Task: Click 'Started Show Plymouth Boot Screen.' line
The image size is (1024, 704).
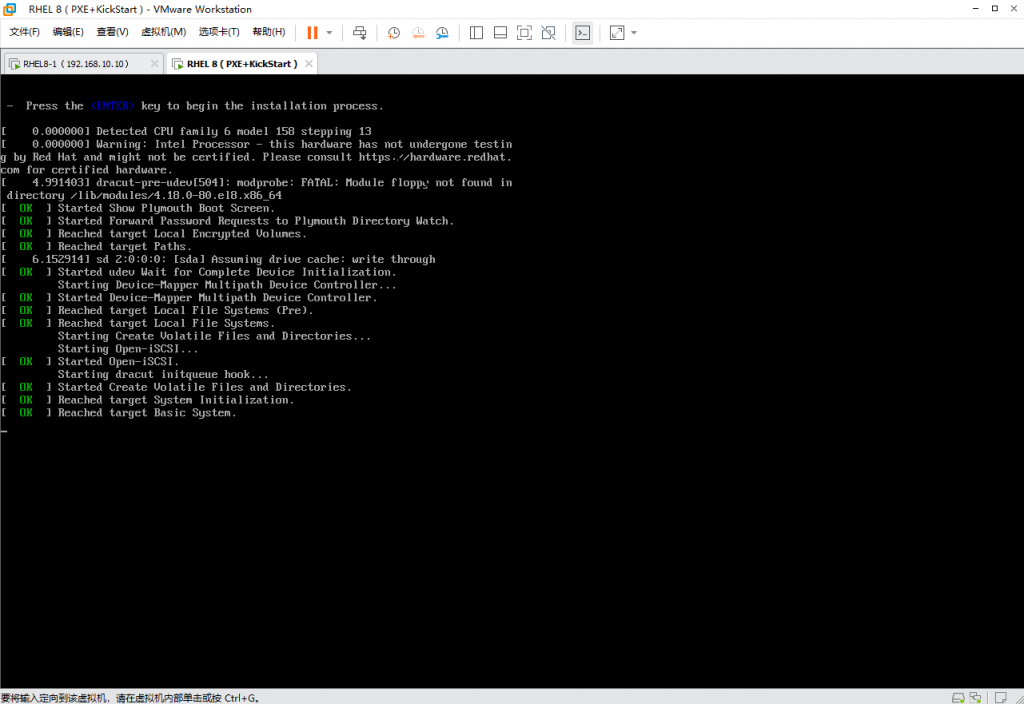Action: [166, 208]
